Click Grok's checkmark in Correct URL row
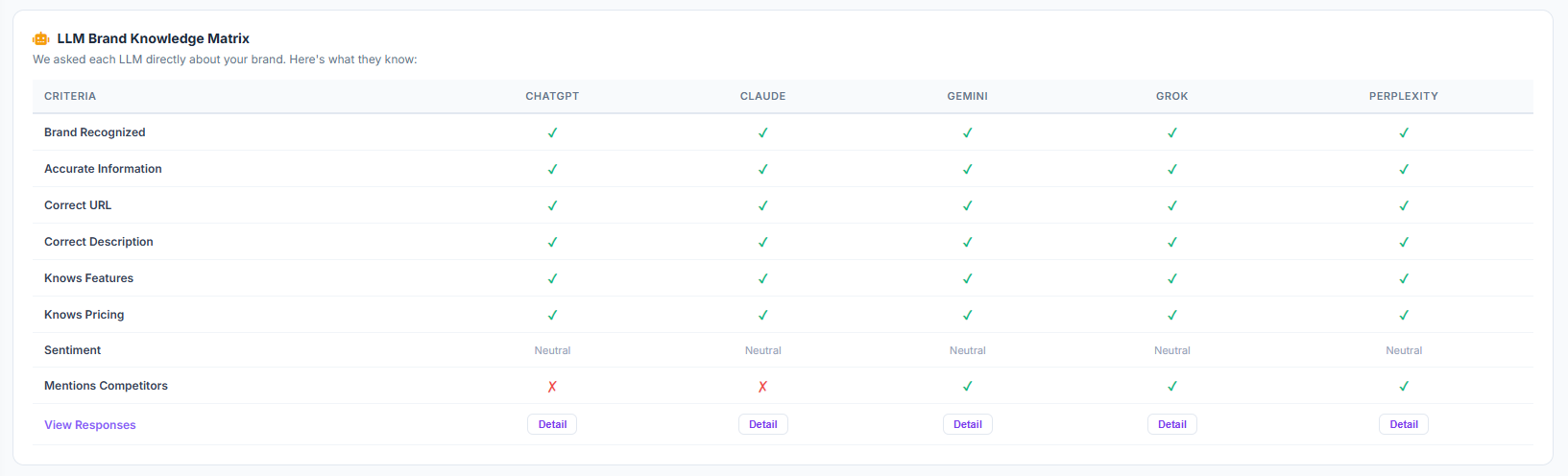The image size is (1568, 476). [1172, 206]
